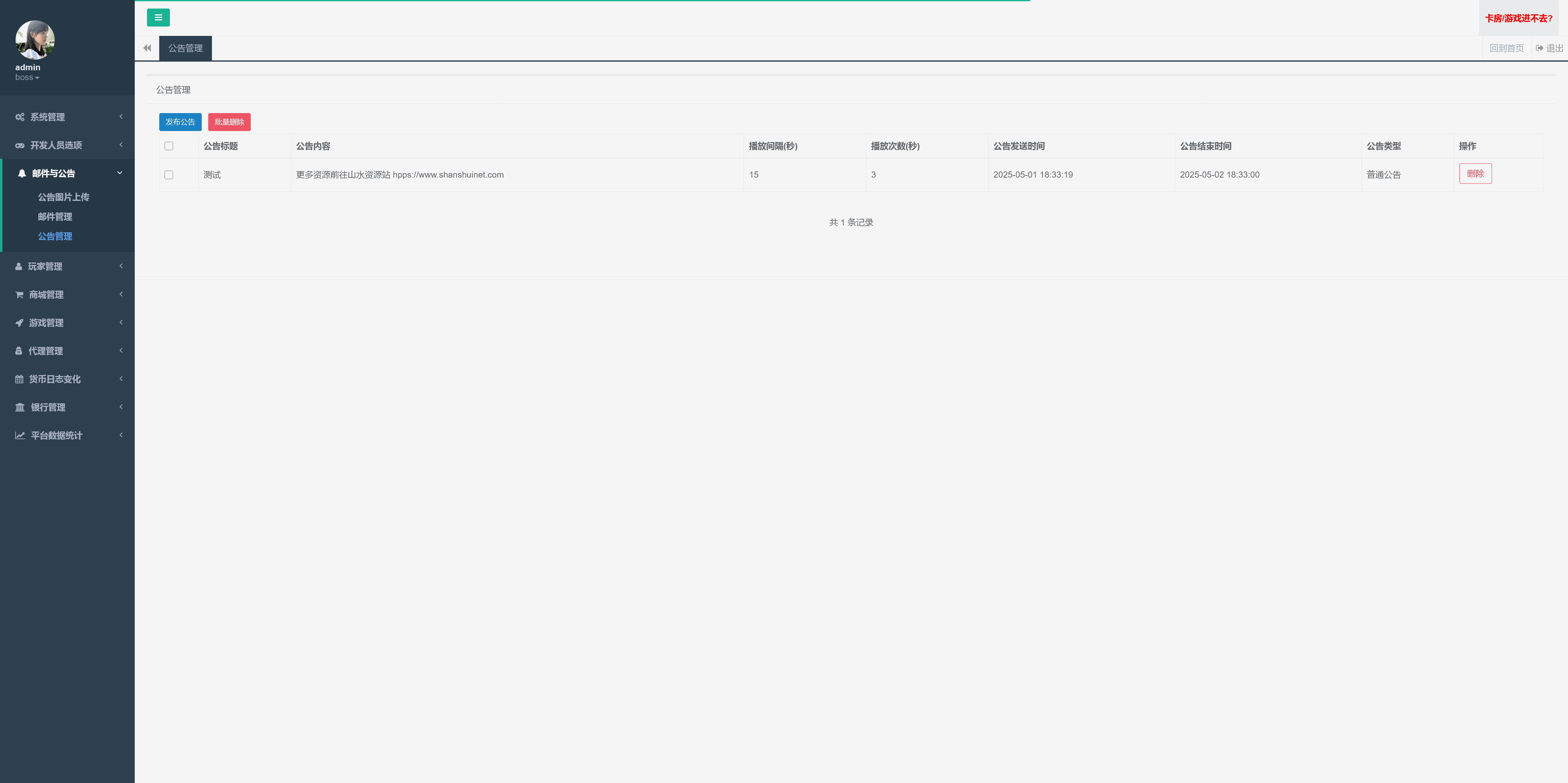Click the green hamburger menu toggle button
Viewport: 1568px width, 783px height.
pos(158,18)
